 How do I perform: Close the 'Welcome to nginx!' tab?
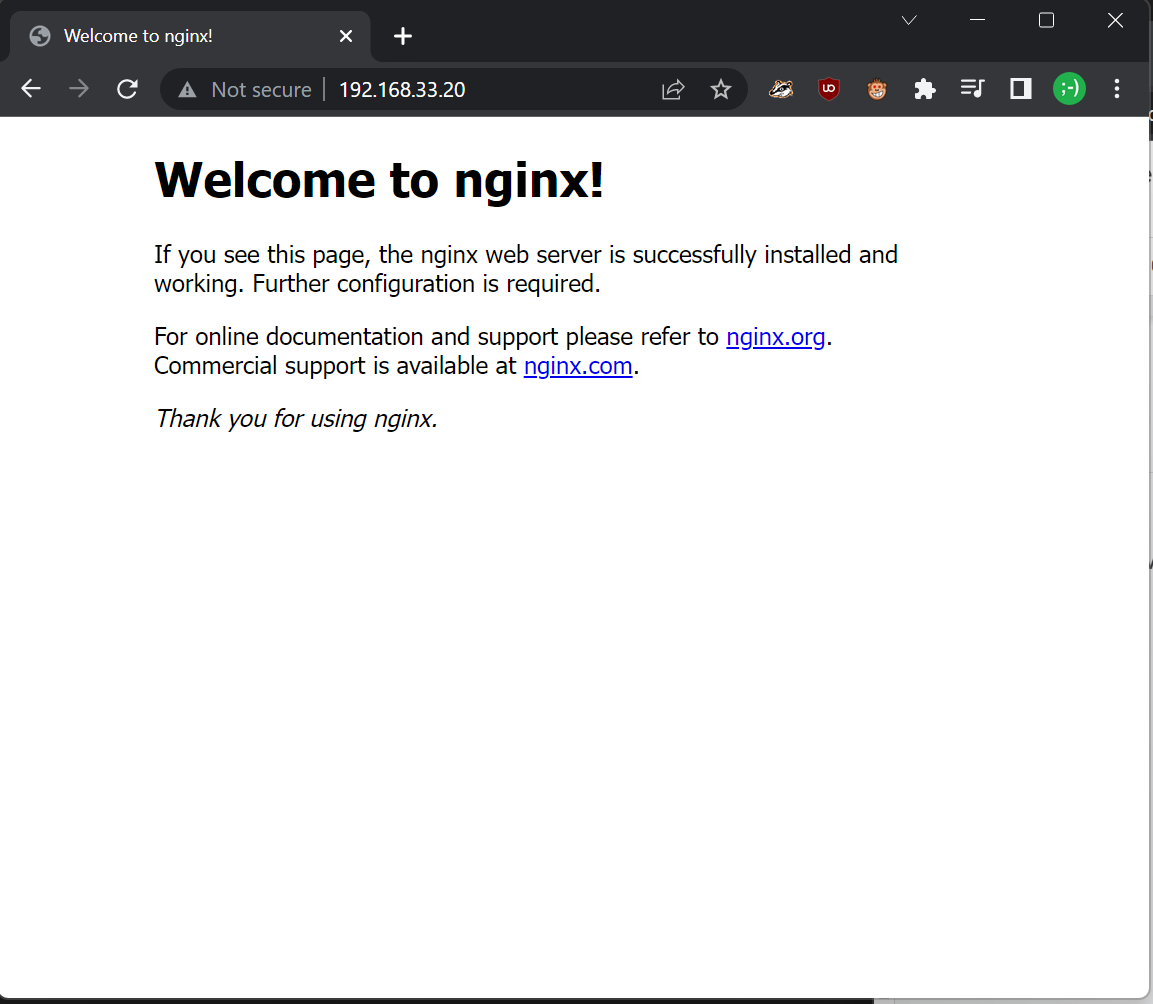point(346,36)
